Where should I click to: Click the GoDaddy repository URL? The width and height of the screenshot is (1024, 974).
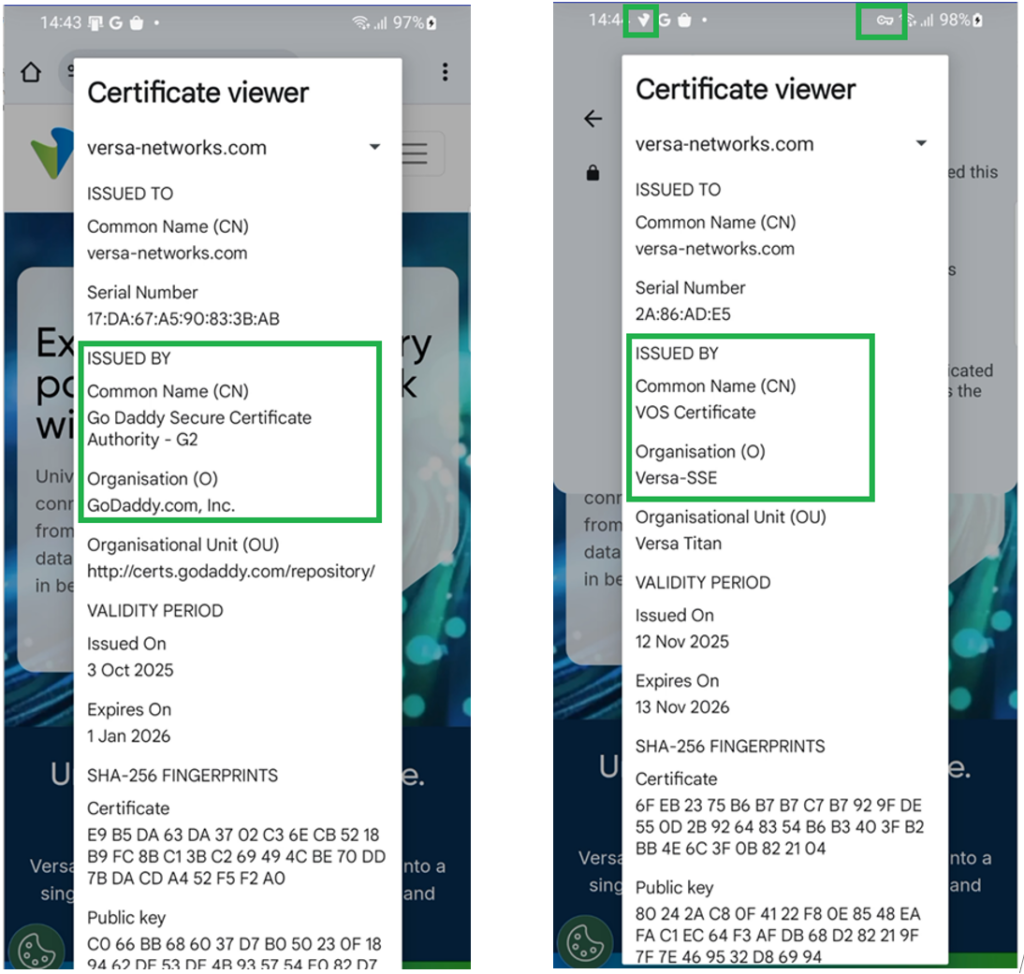(x=231, y=571)
